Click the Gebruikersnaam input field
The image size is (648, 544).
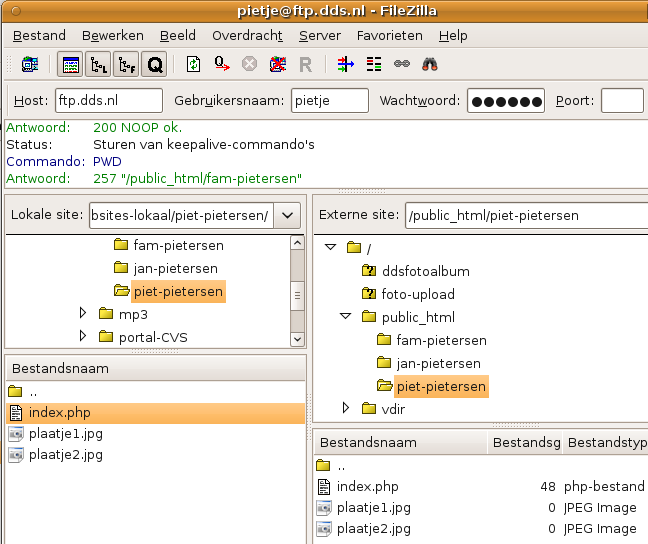pyautogui.click(x=330, y=100)
